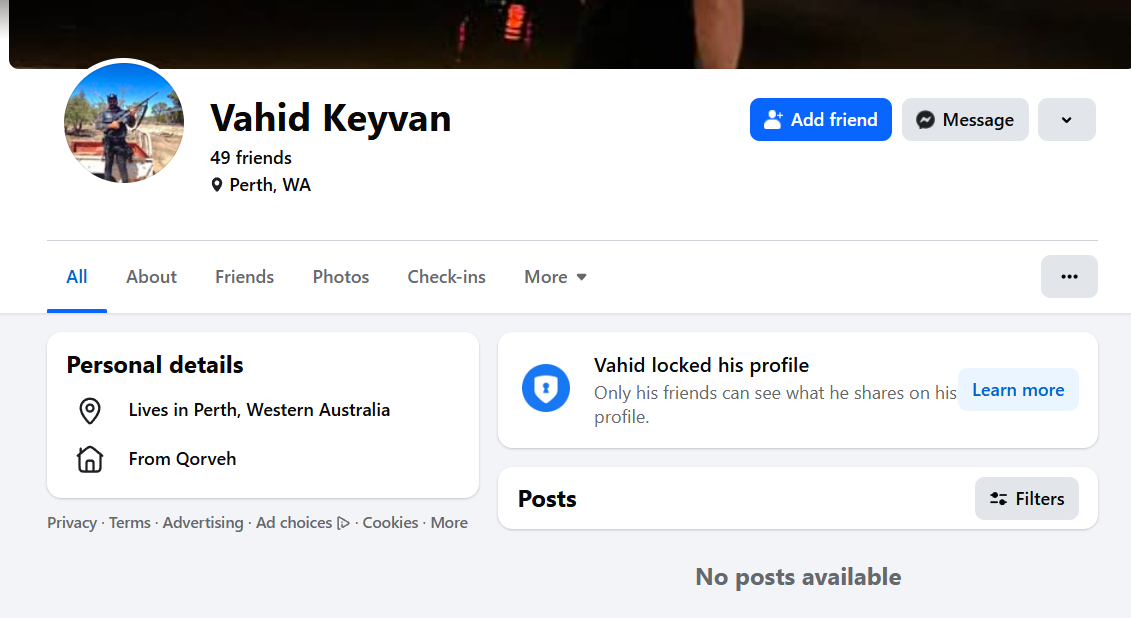Click the locked profile shield icon
The image size is (1131, 618).
tap(546, 389)
